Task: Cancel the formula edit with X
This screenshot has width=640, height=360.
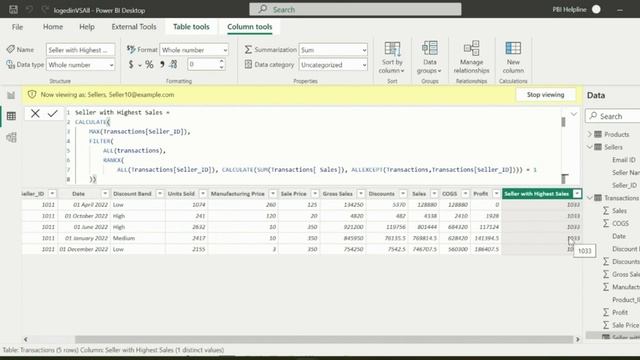Action: coord(35,113)
